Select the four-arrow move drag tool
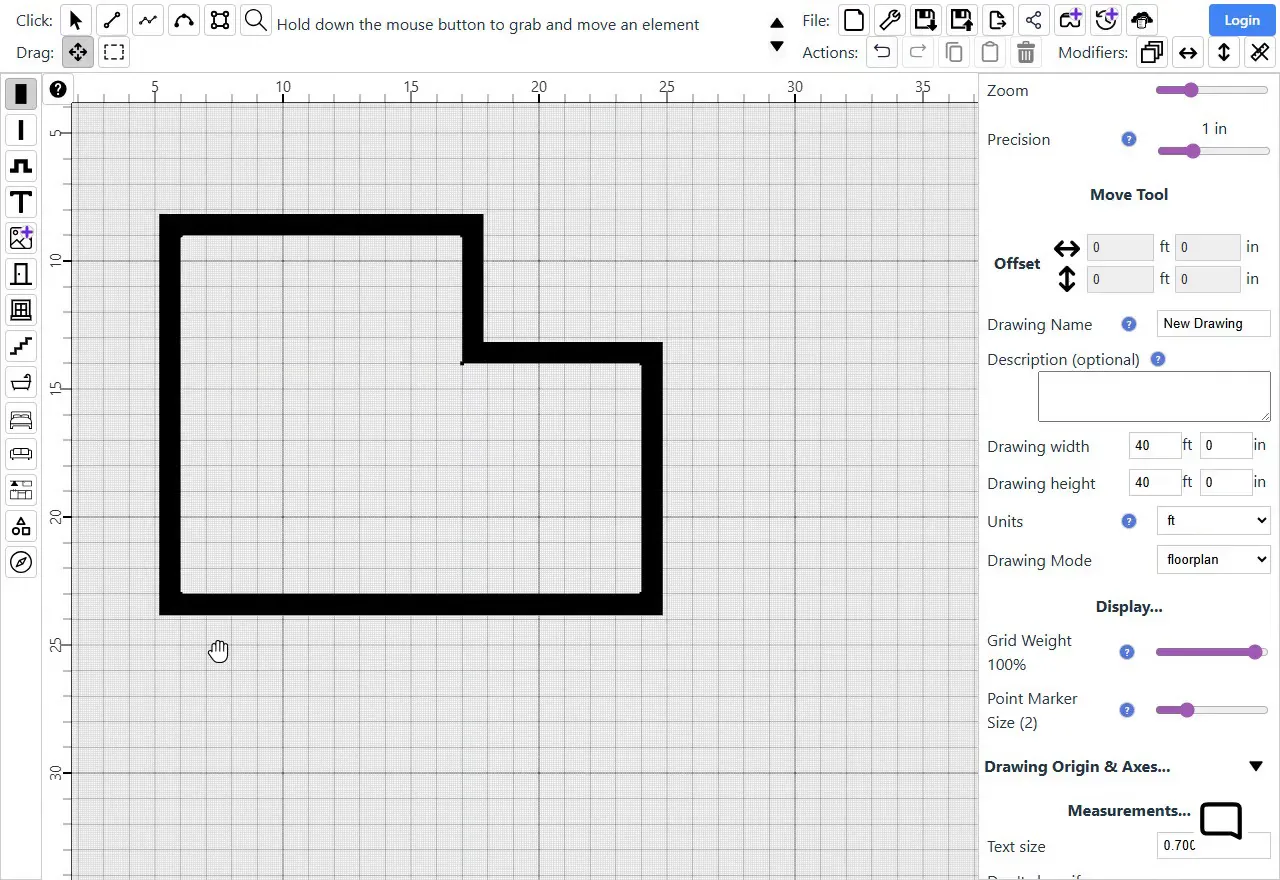 pyautogui.click(x=78, y=52)
